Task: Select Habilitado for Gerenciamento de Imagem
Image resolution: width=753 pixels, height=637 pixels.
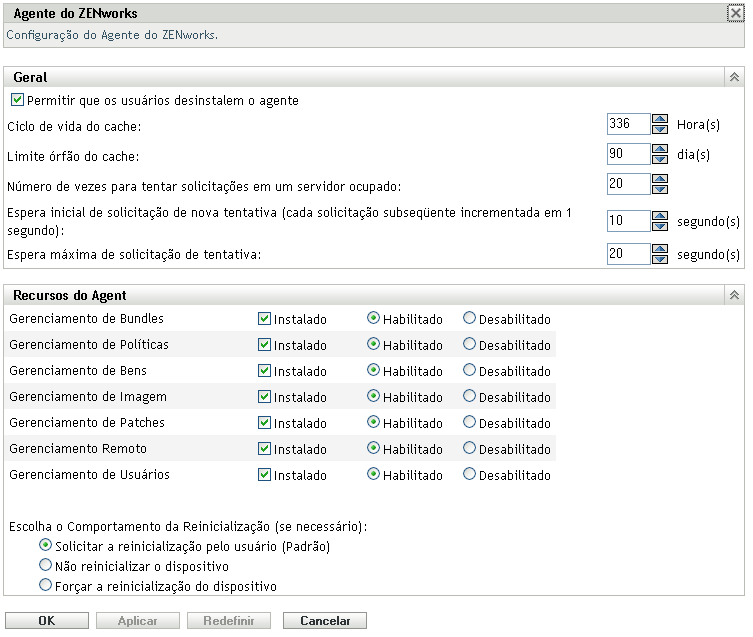Action: click(373, 396)
